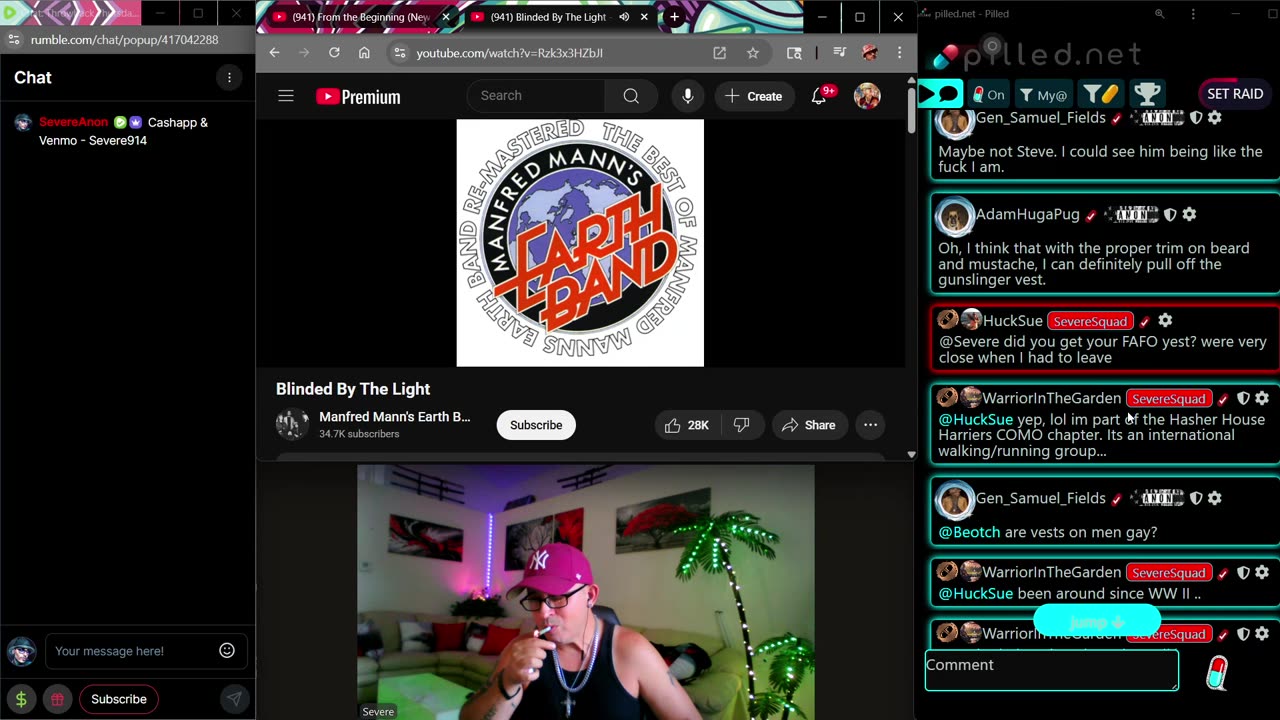
Task: Click the Blinded By The Light video title
Action: 353,389
